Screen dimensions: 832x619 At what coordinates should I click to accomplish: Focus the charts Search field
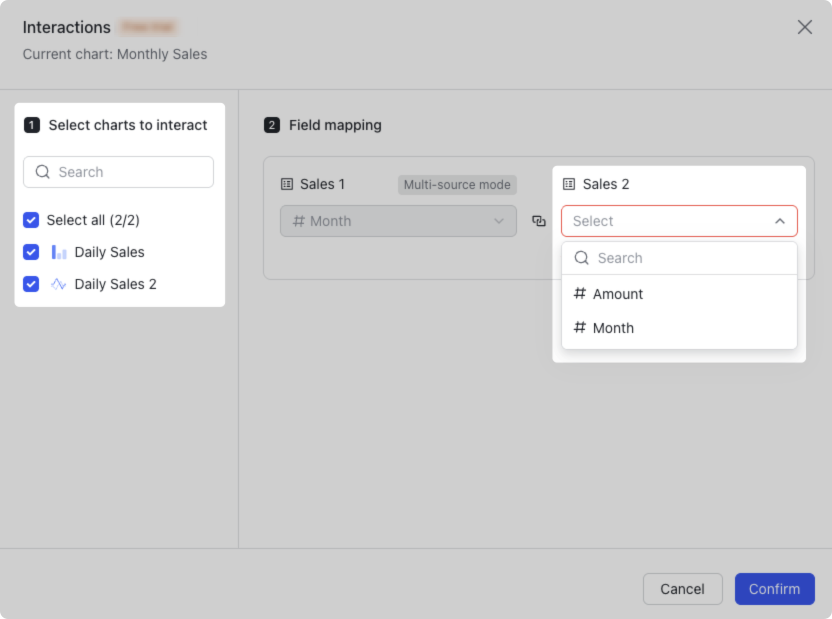(118, 172)
